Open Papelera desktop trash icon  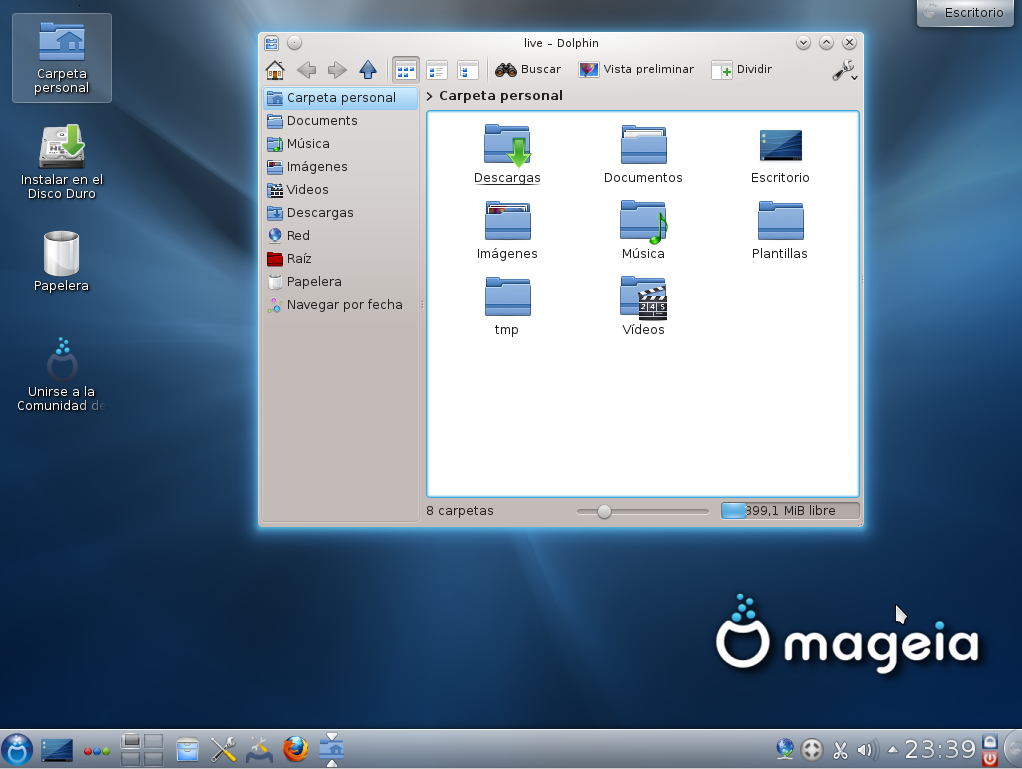click(x=61, y=261)
